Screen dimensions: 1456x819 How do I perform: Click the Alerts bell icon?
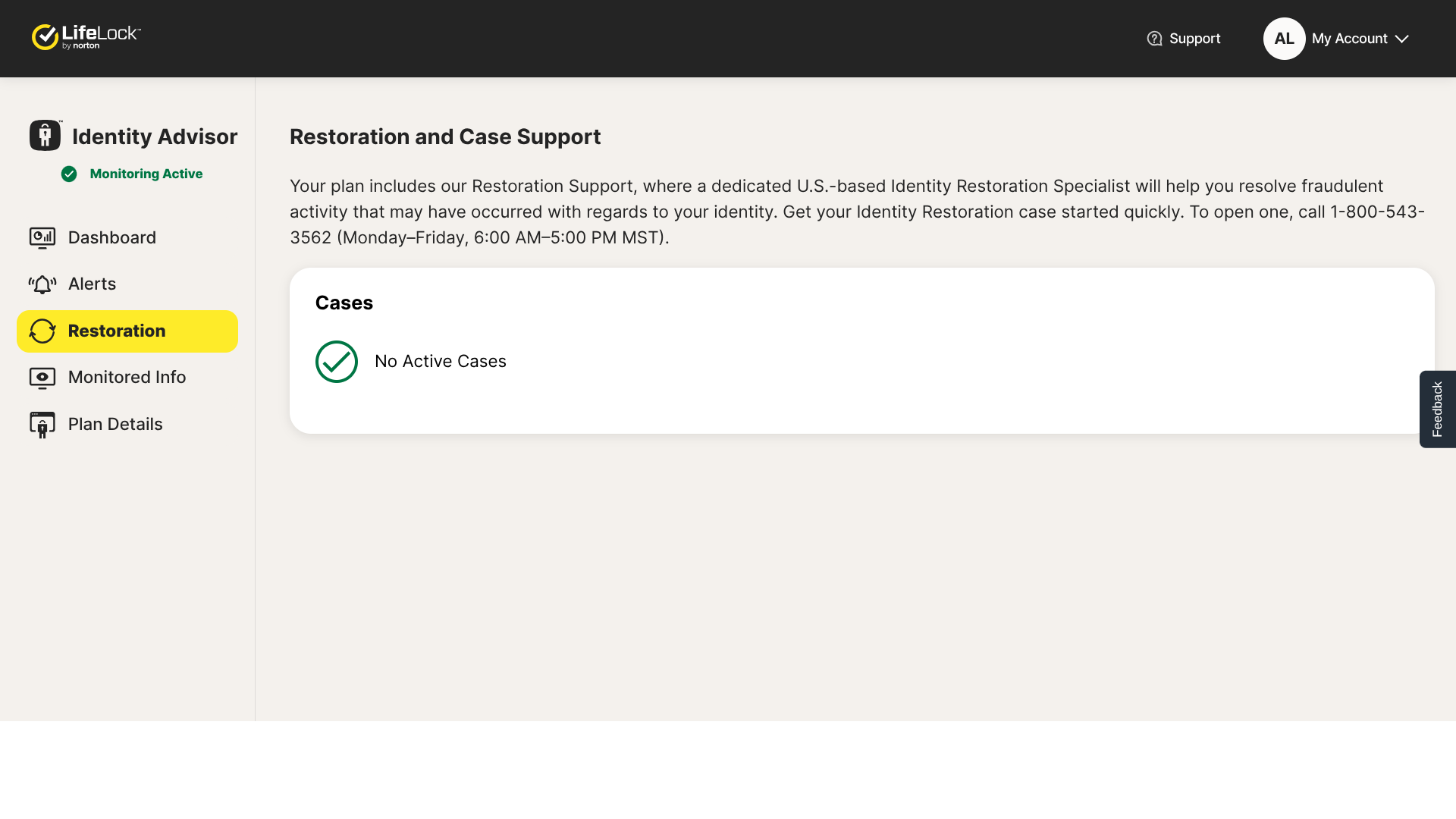click(x=42, y=284)
